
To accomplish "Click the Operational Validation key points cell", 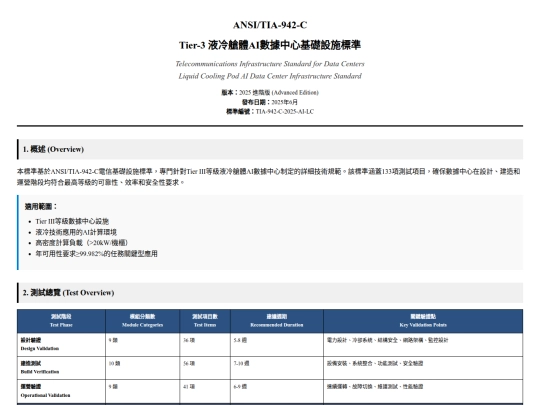I will pos(423,391).
